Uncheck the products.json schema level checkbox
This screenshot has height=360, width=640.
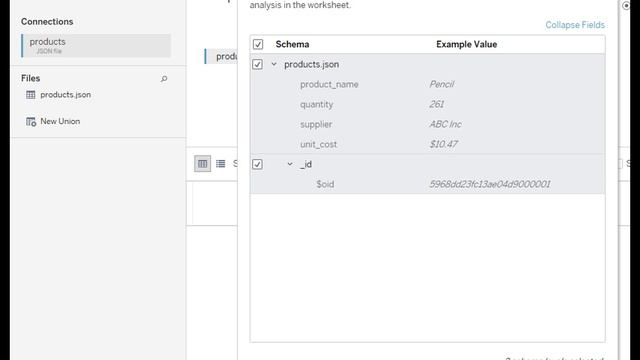click(x=257, y=64)
